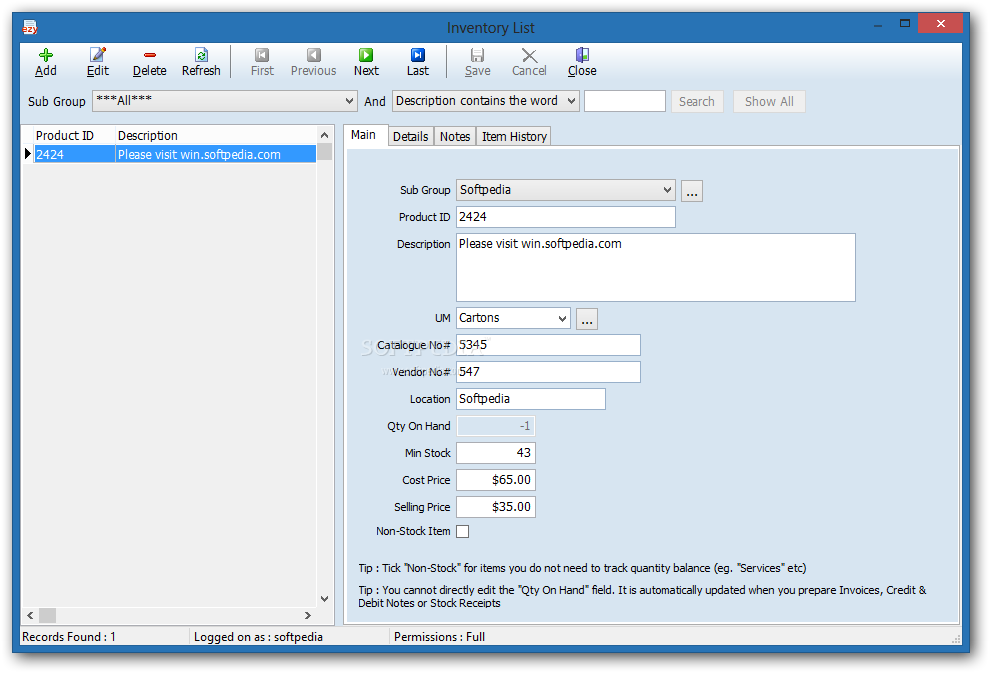
Task: Switch to the Main tab
Action: 364,135
